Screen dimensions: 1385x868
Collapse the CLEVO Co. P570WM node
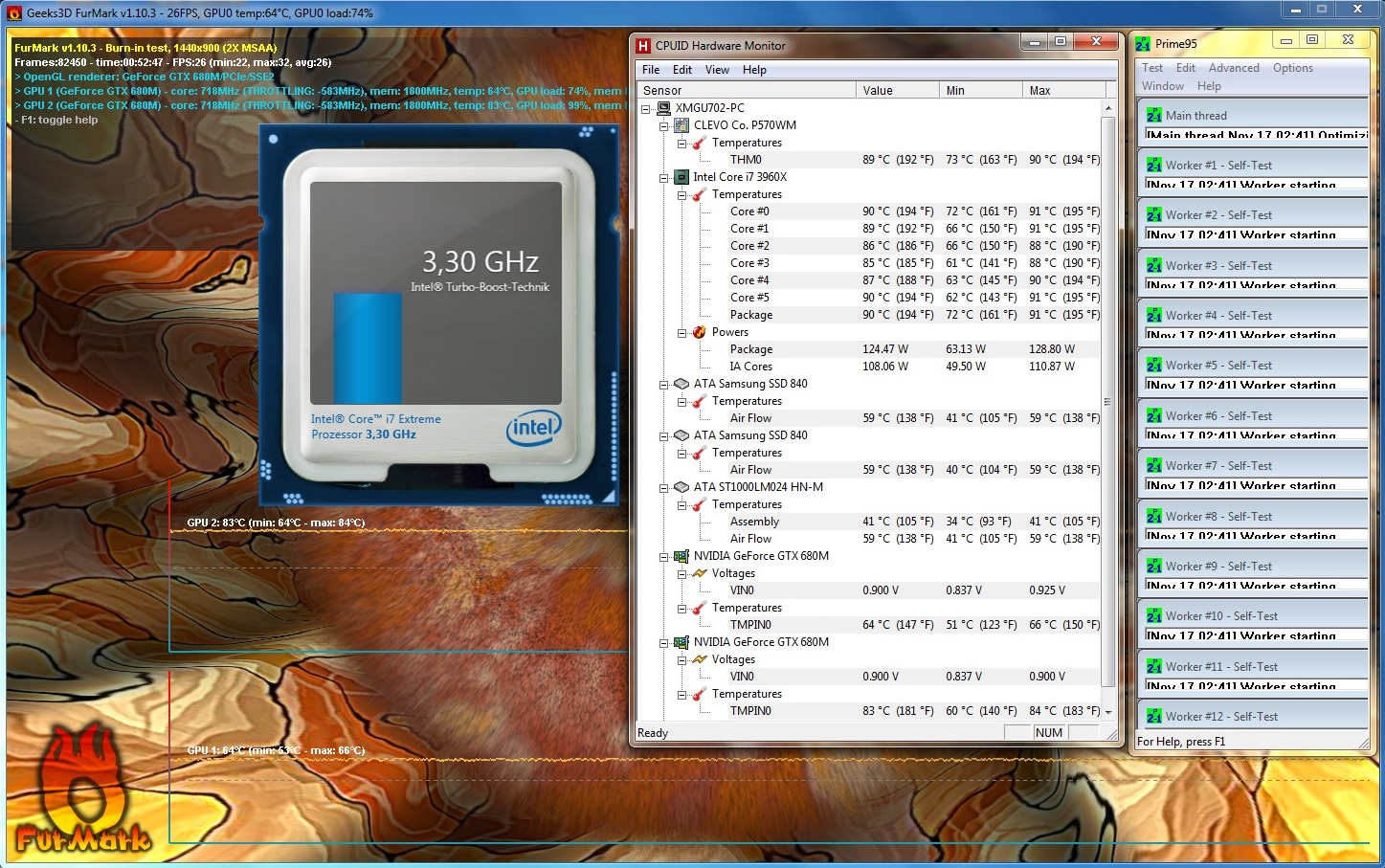click(x=663, y=126)
